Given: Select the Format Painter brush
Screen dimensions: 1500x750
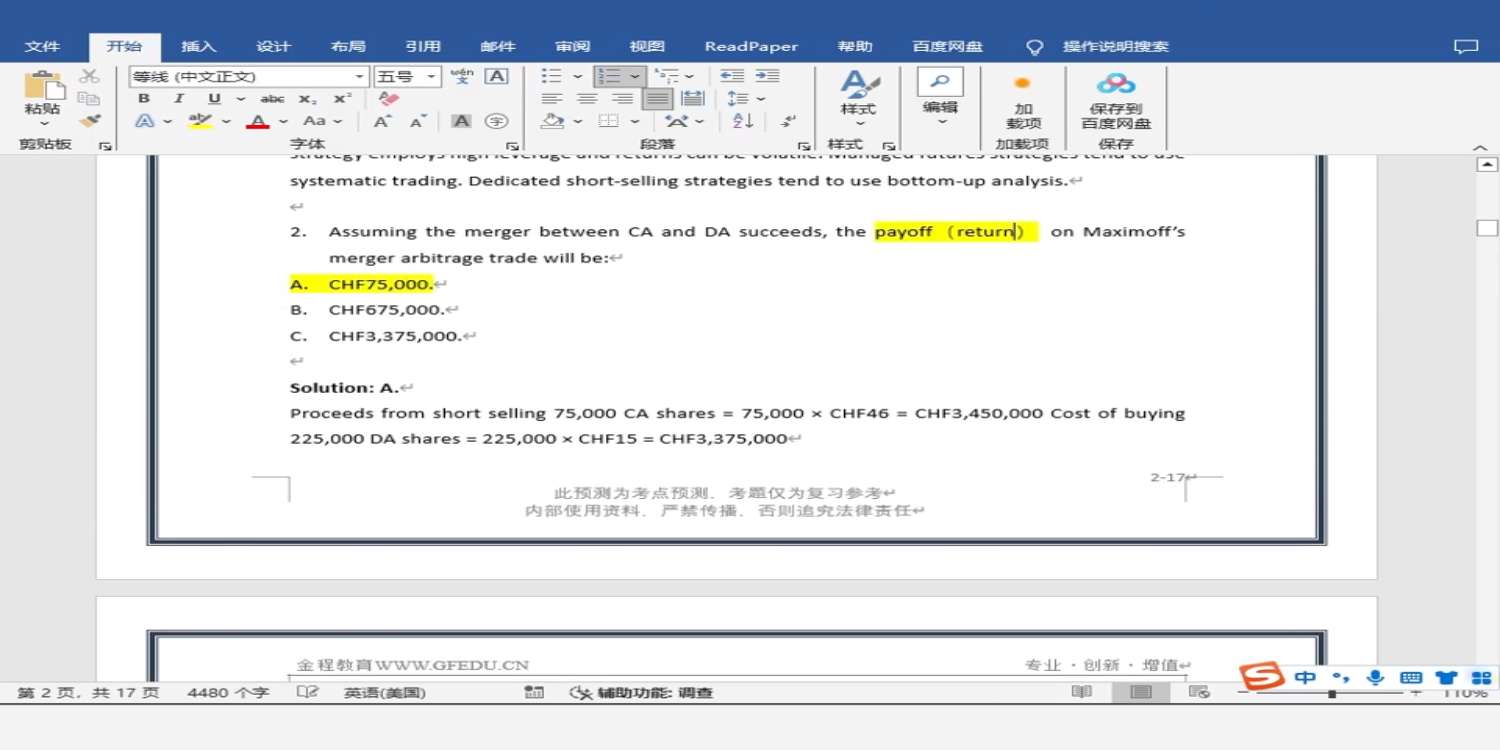Looking at the screenshot, I should click(x=90, y=121).
